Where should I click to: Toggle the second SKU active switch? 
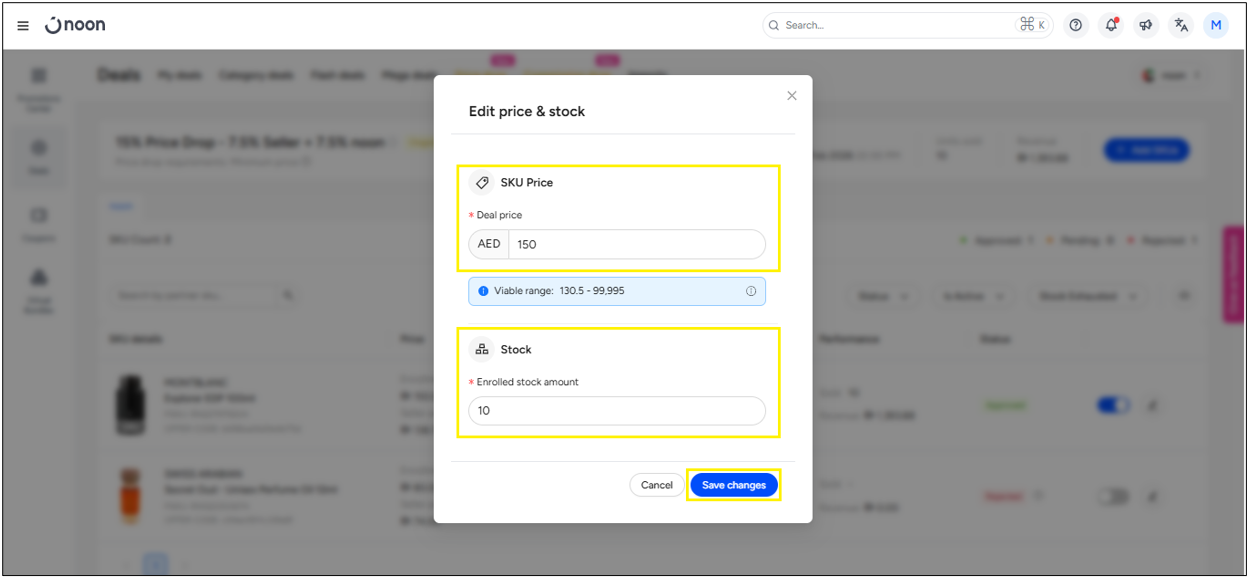(x=1113, y=496)
